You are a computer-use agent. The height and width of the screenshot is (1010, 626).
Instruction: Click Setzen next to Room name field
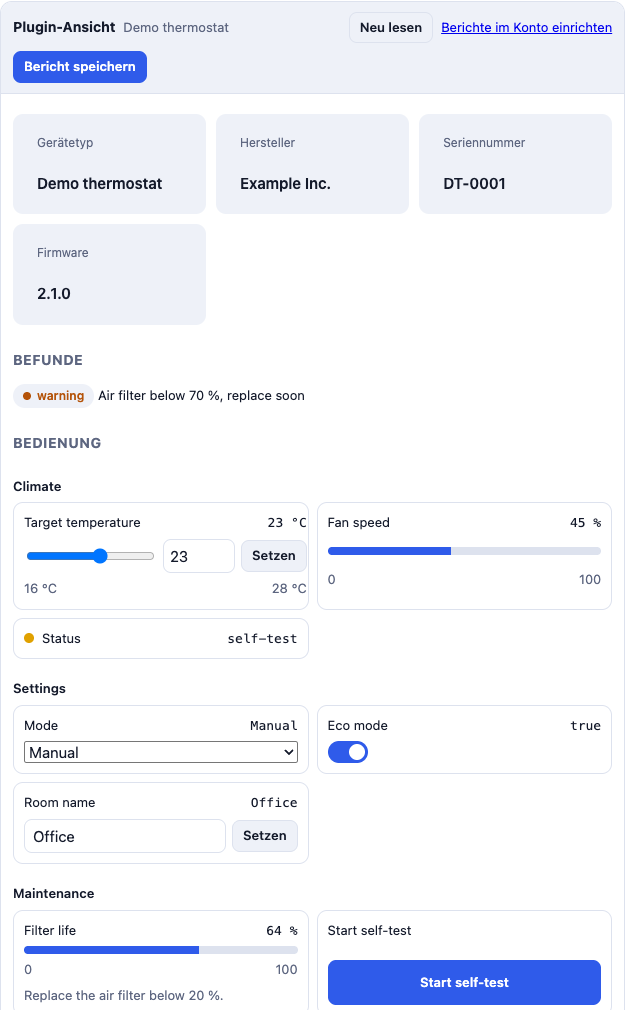point(265,836)
